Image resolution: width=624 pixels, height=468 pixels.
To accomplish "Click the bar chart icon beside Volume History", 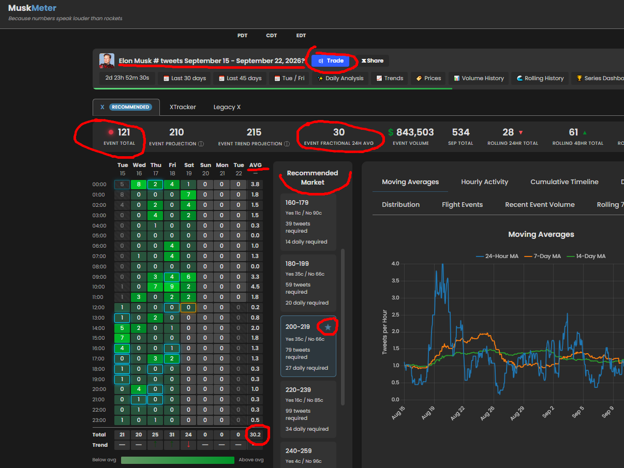I will (456, 79).
